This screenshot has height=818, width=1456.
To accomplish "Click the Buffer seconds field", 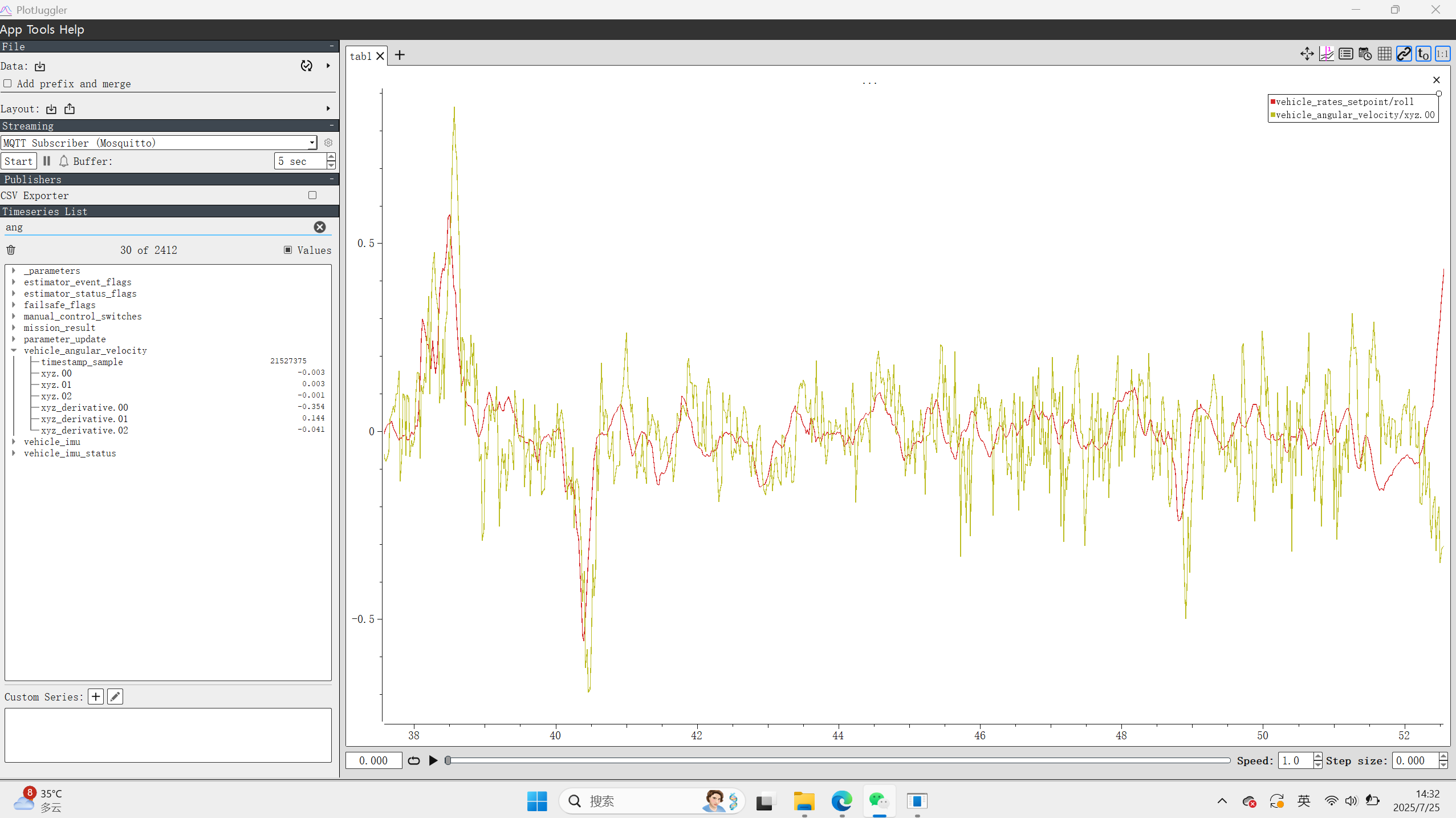I will coord(300,161).
